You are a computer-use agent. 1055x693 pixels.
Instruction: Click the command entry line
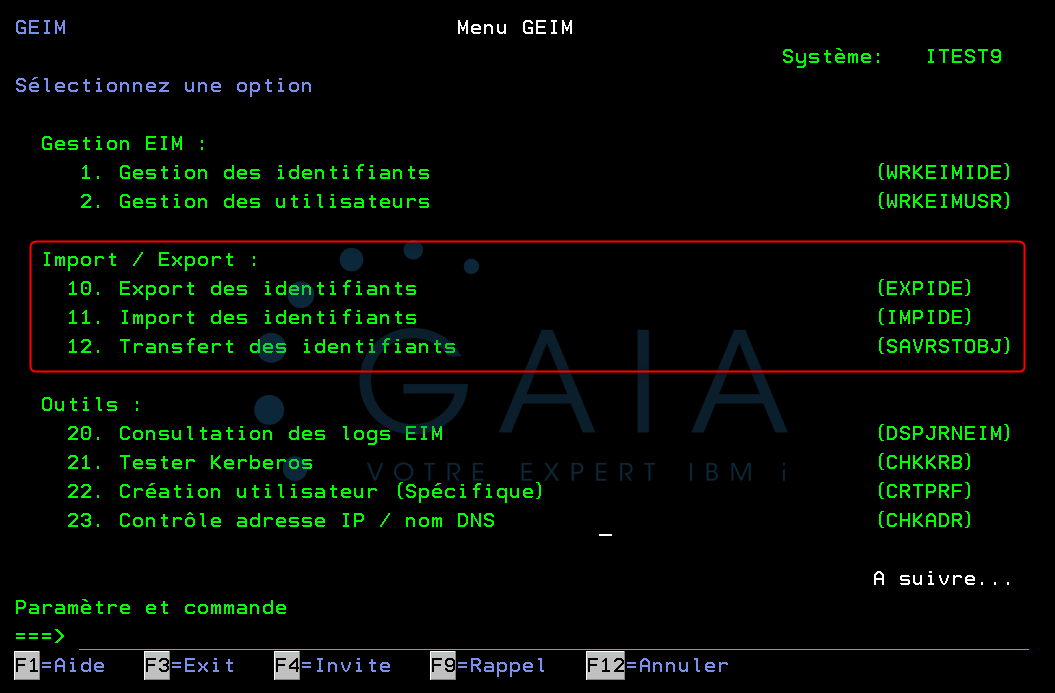click(x=200, y=635)
